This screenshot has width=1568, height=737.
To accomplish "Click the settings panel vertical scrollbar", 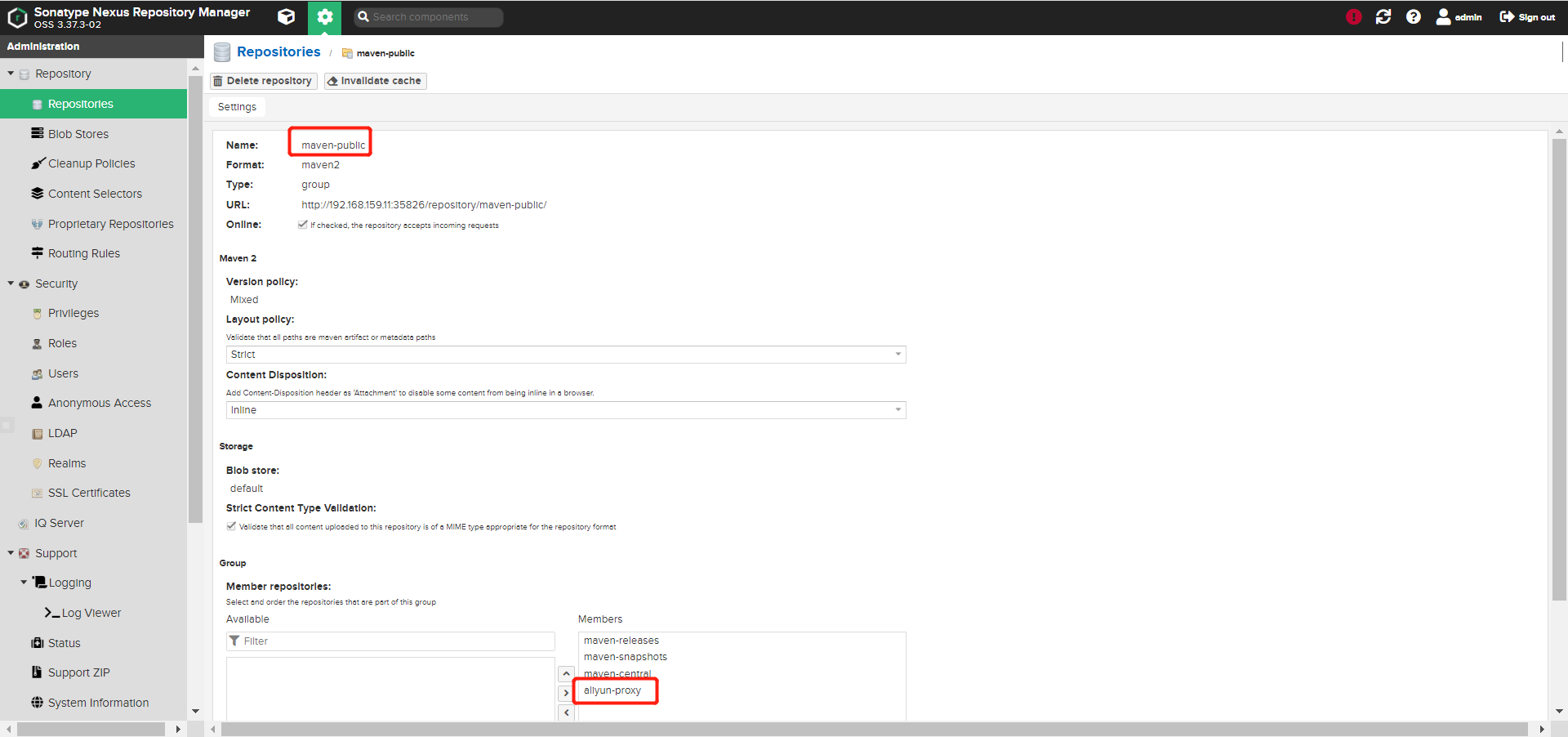I will click(x=1559, y=369).
